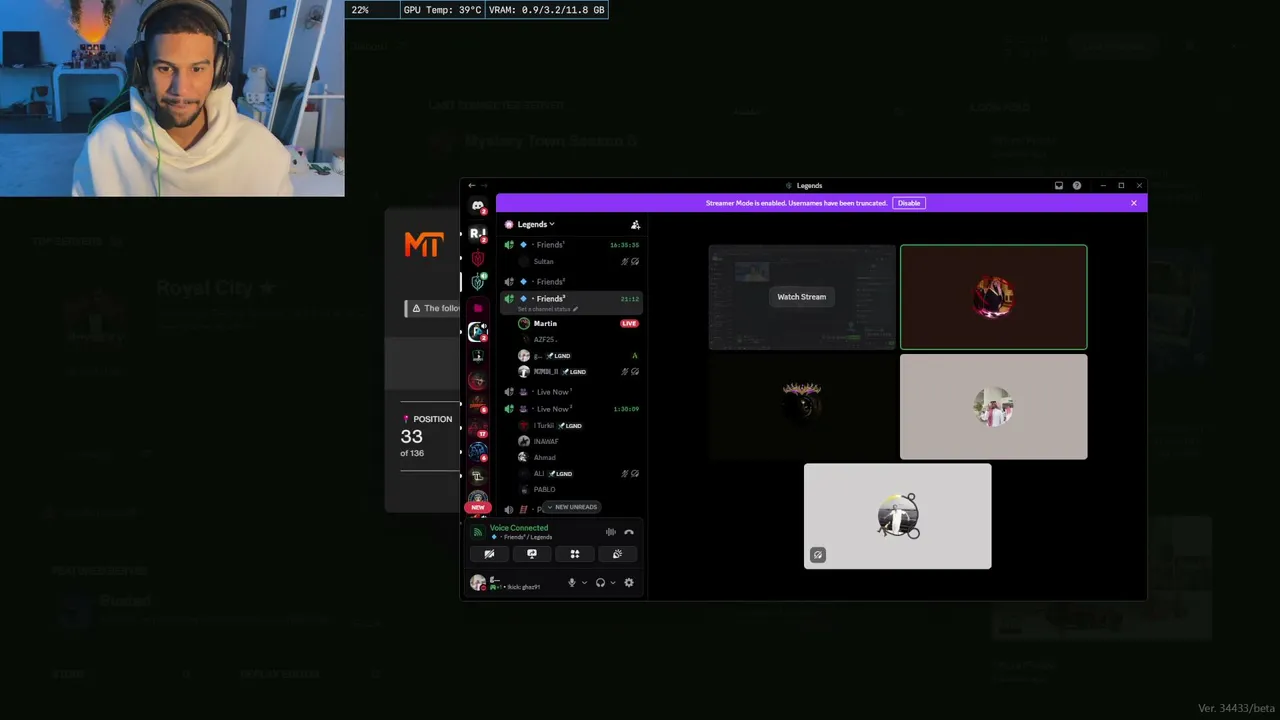The width and height of the screenshot is (1280, 720).
Task: Select the bottom light-gray participant tile
Action: (898, 516)
